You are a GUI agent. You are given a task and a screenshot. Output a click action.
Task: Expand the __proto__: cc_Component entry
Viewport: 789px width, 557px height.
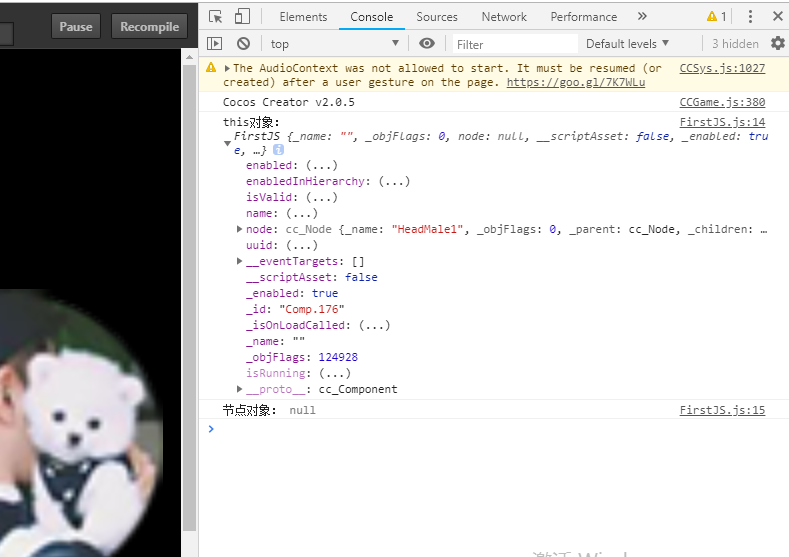coord(240,389)
